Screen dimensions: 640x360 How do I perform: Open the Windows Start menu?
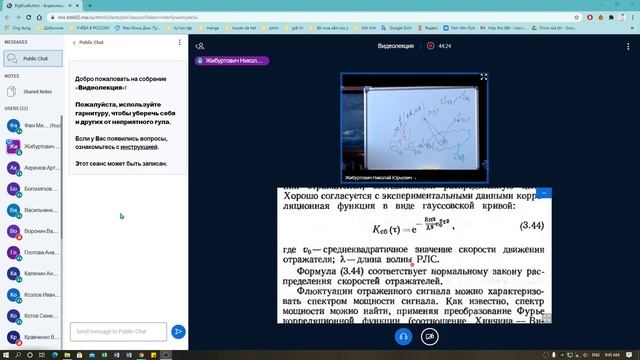click(6, 355)
